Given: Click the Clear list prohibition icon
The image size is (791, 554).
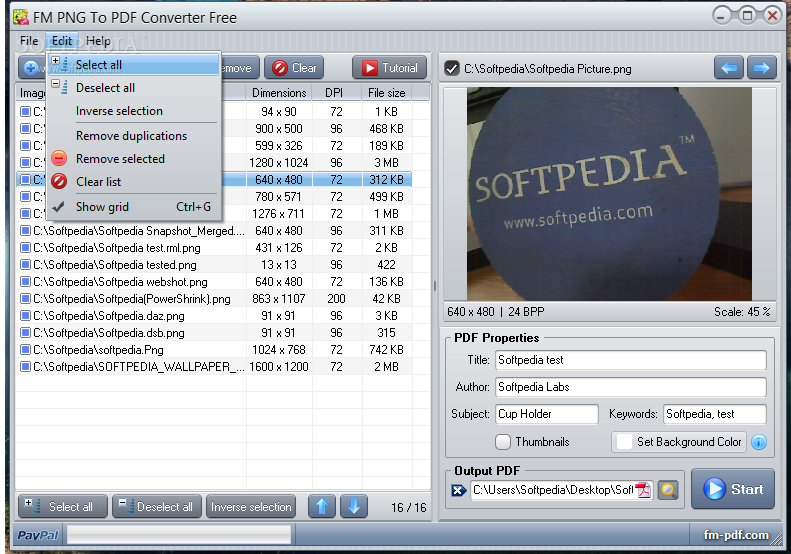Looking at the screenshot, I should click(59, 181).
